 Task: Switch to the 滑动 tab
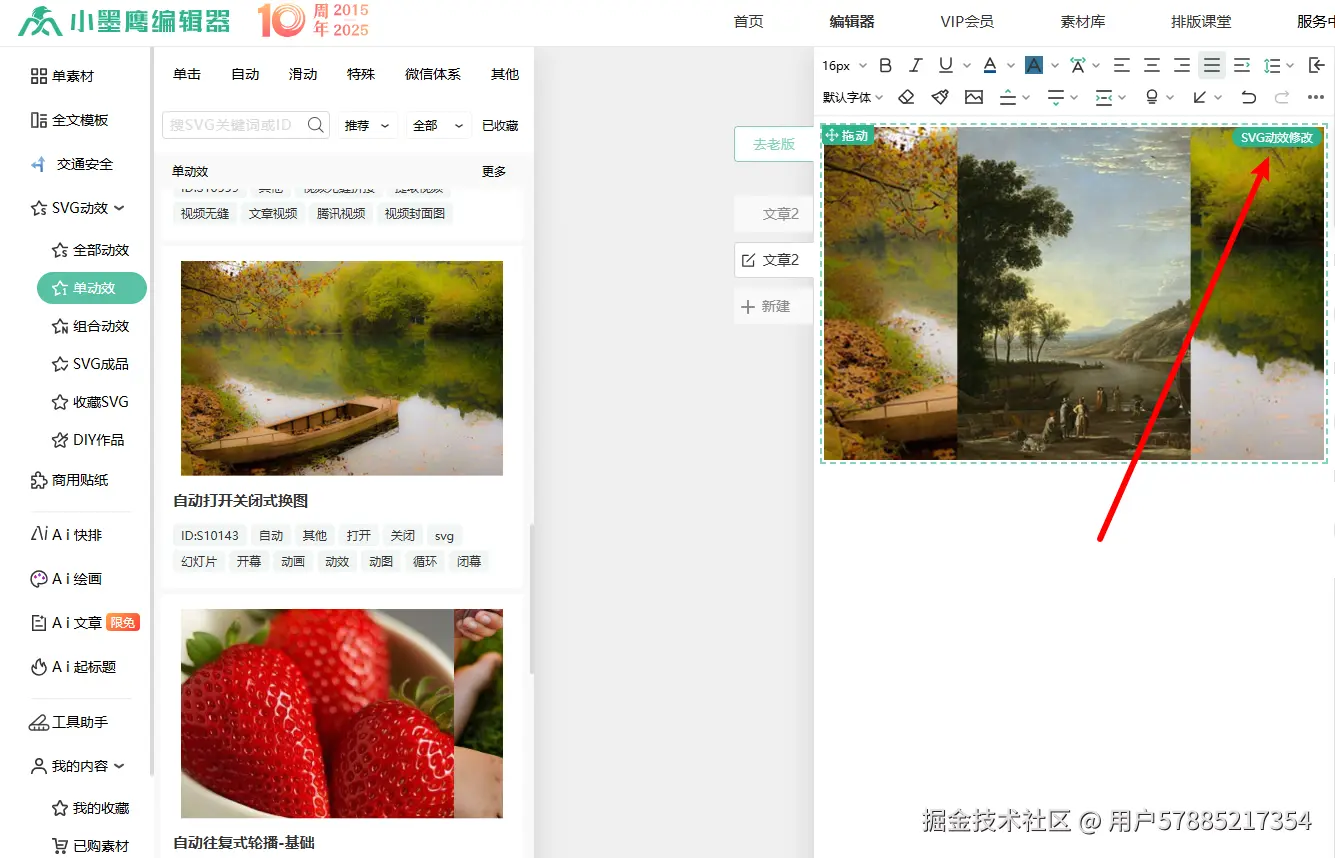click(303, 74)
